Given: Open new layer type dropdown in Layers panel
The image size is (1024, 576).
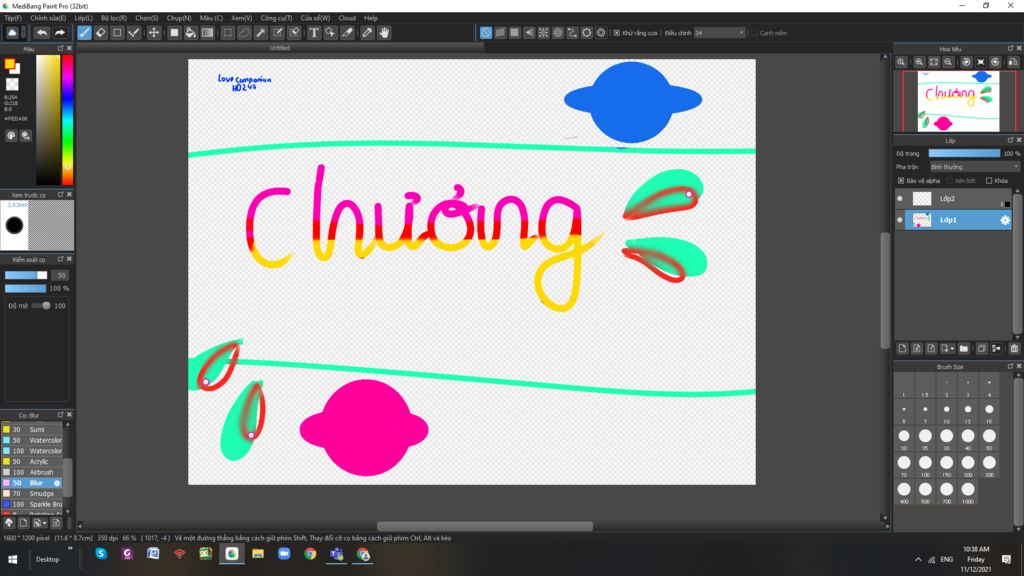Looking at the screenshot, I should [948, 349].
